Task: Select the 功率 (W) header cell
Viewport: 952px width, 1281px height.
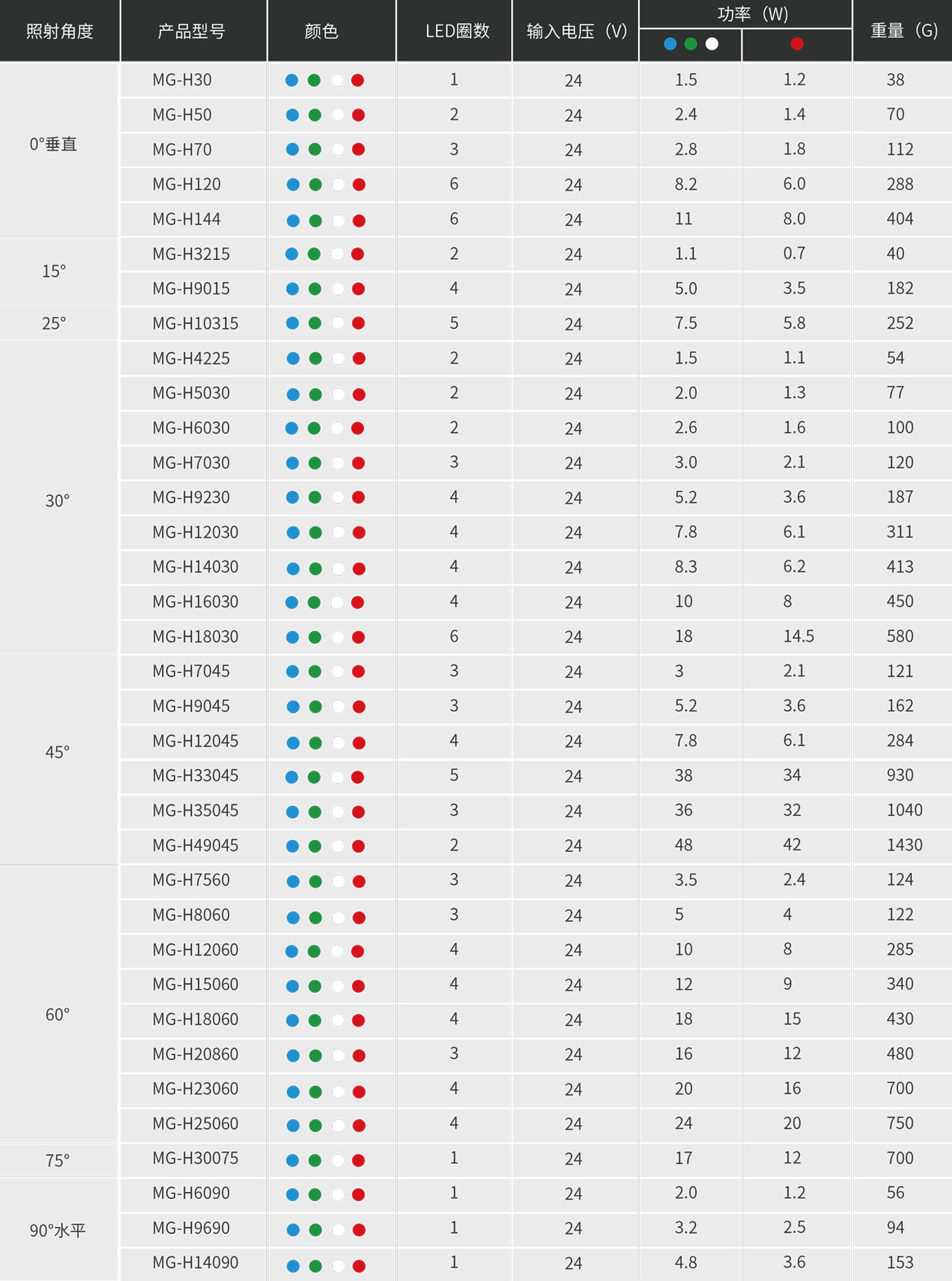Action: (x=752, y=14)
